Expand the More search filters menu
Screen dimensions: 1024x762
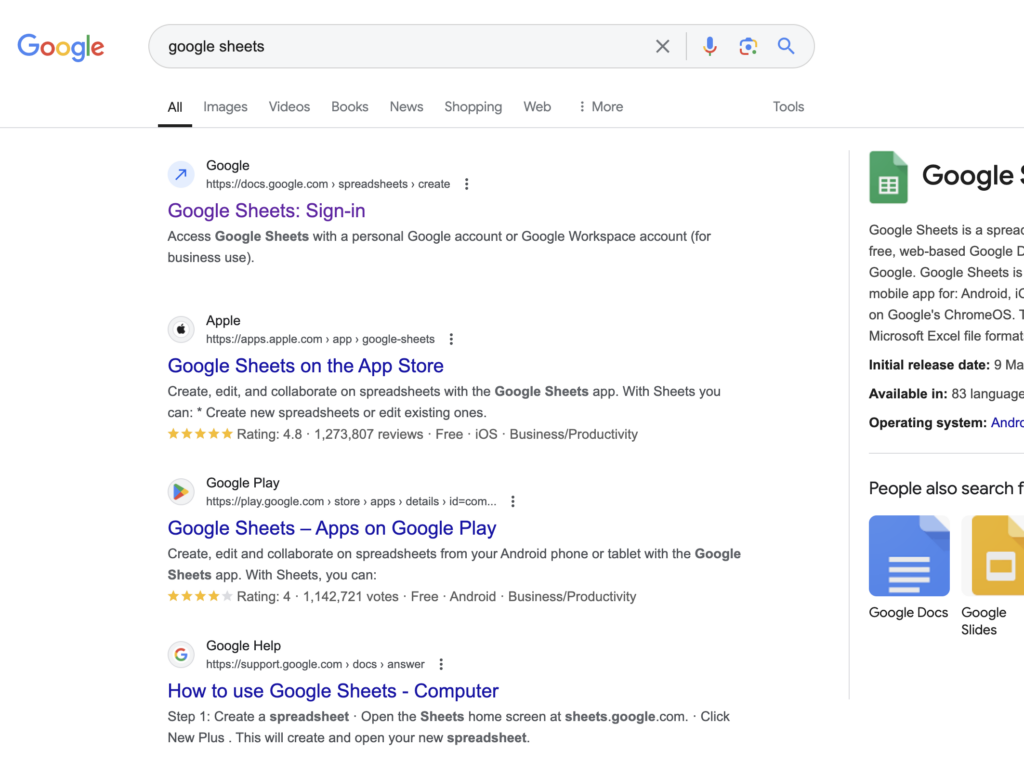tap(600, 107)
